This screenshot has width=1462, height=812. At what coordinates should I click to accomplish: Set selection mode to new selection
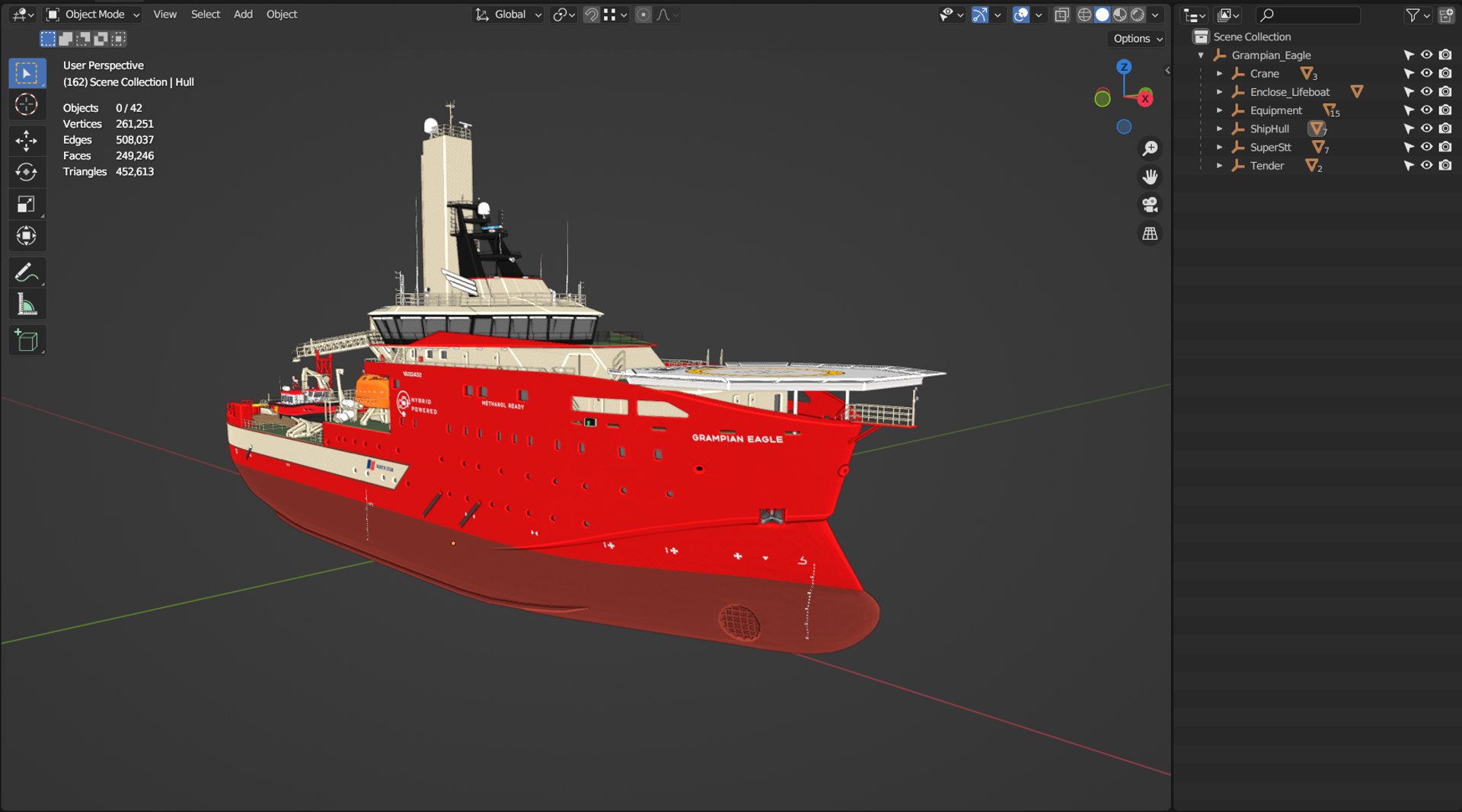click(48, 39)
